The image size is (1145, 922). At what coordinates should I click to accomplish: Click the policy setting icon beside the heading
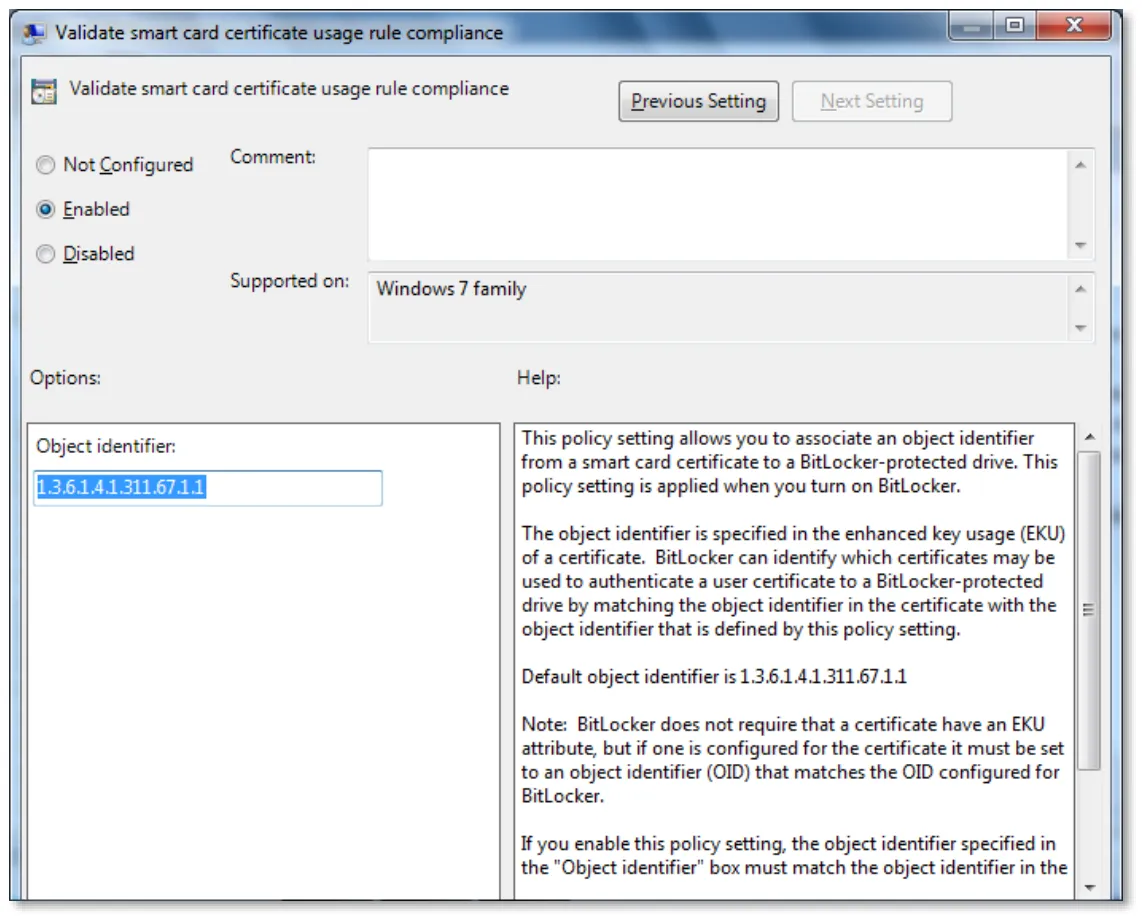point(44,91)
